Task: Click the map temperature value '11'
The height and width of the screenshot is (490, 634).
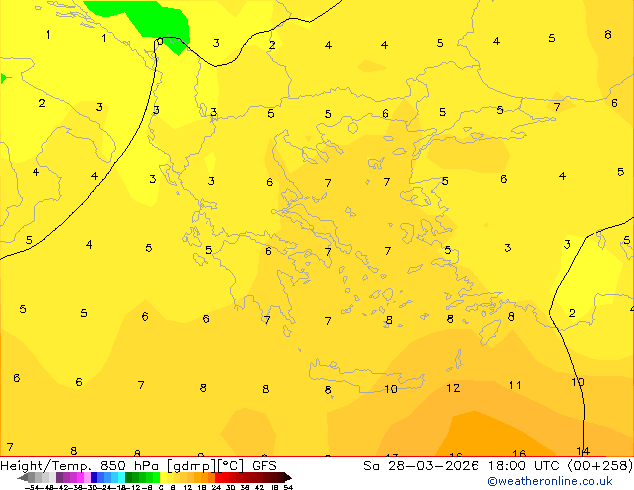Action: coord(515,385)
